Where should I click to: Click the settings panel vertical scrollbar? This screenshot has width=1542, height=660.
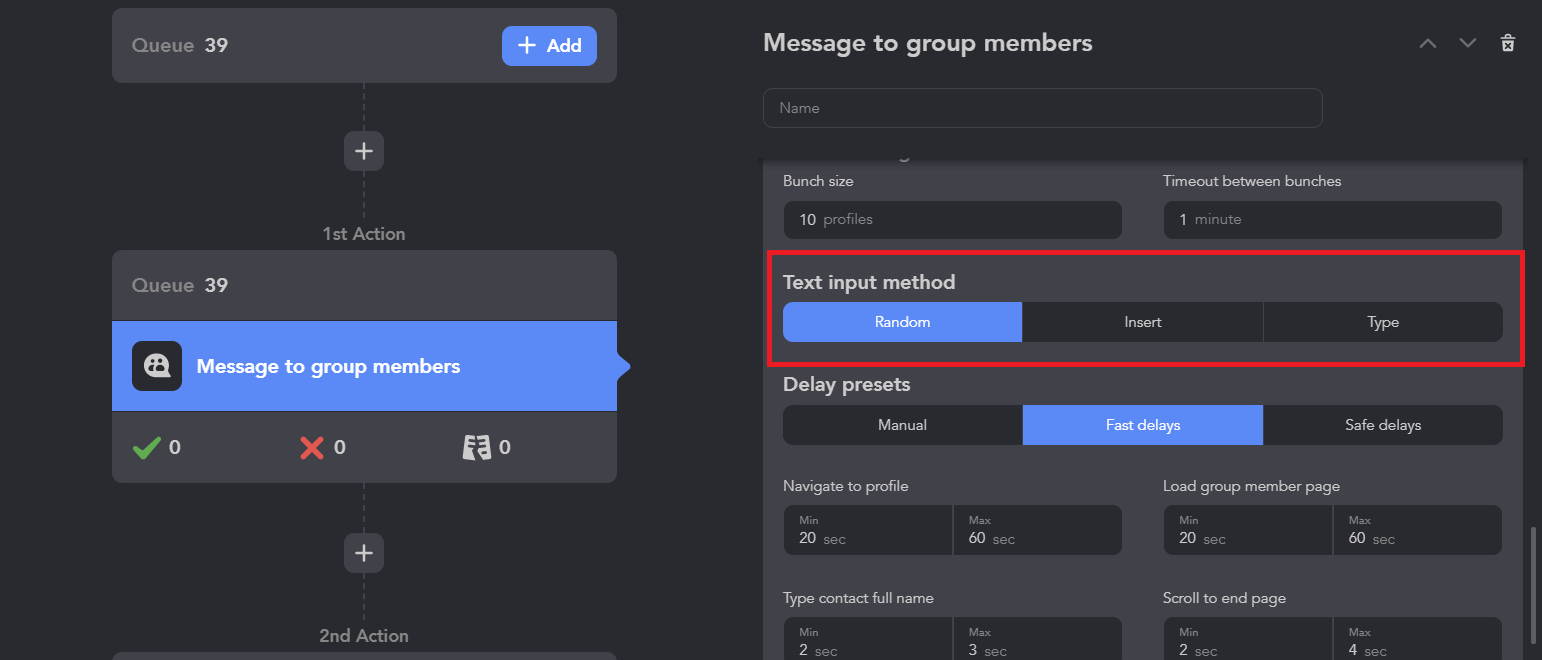coord(1532,585)
